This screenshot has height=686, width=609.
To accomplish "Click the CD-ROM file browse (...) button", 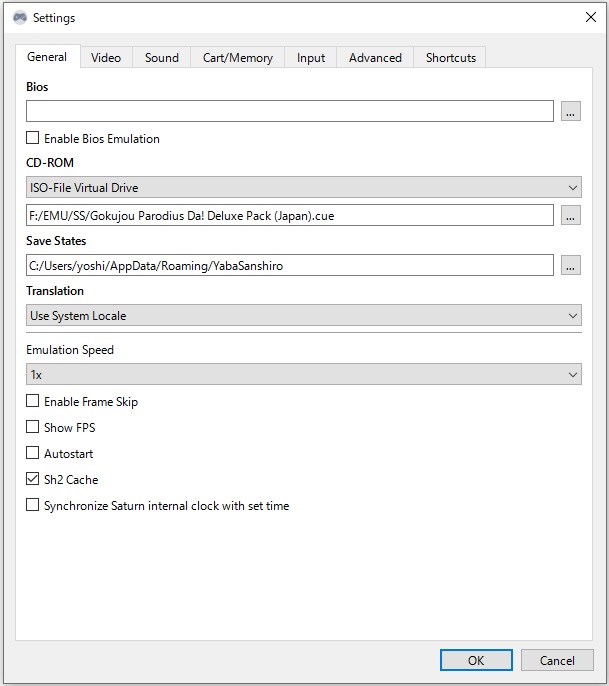I will 571,215.
